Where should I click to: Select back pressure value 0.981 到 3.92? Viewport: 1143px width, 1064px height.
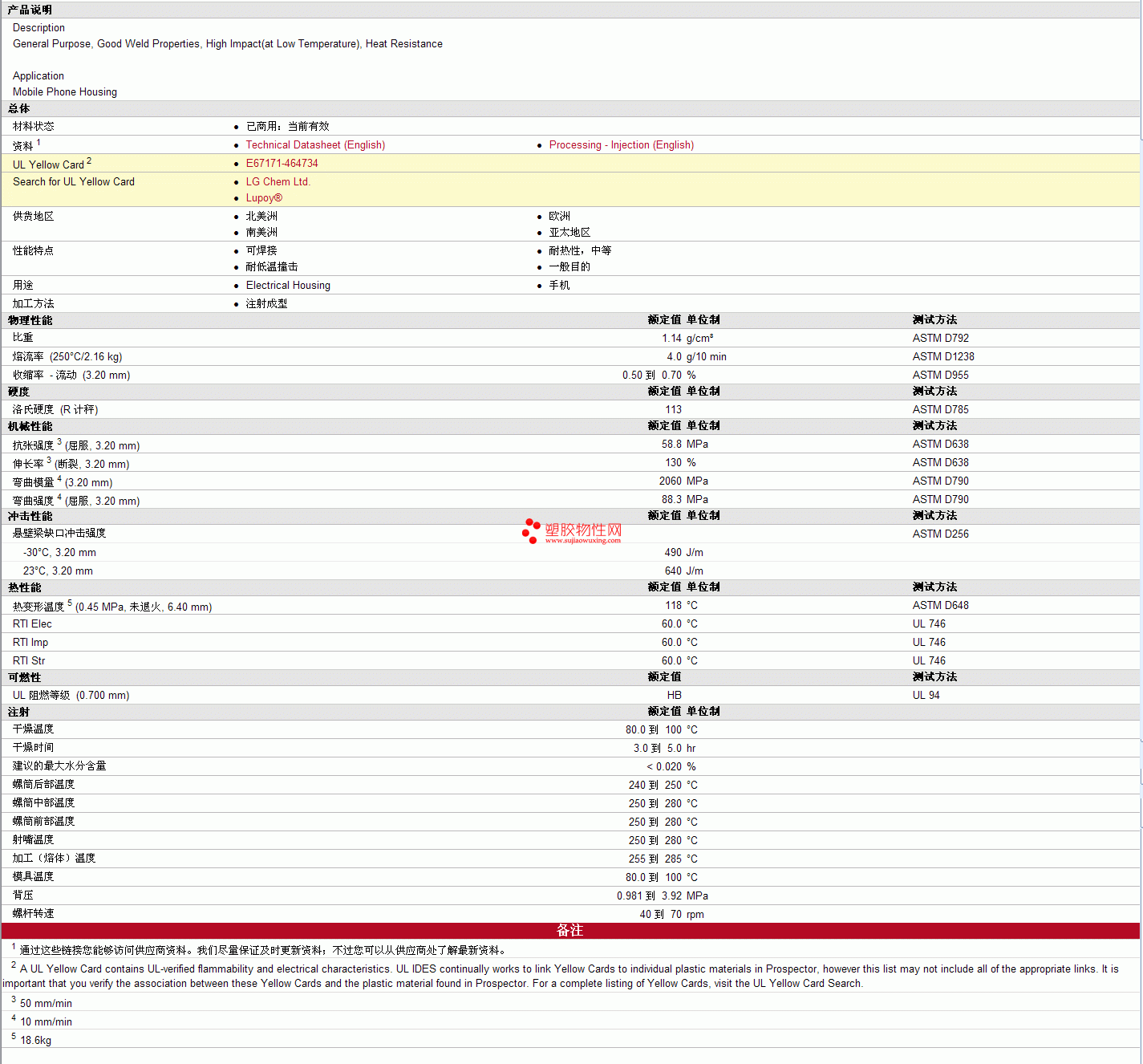coord(649,896)
